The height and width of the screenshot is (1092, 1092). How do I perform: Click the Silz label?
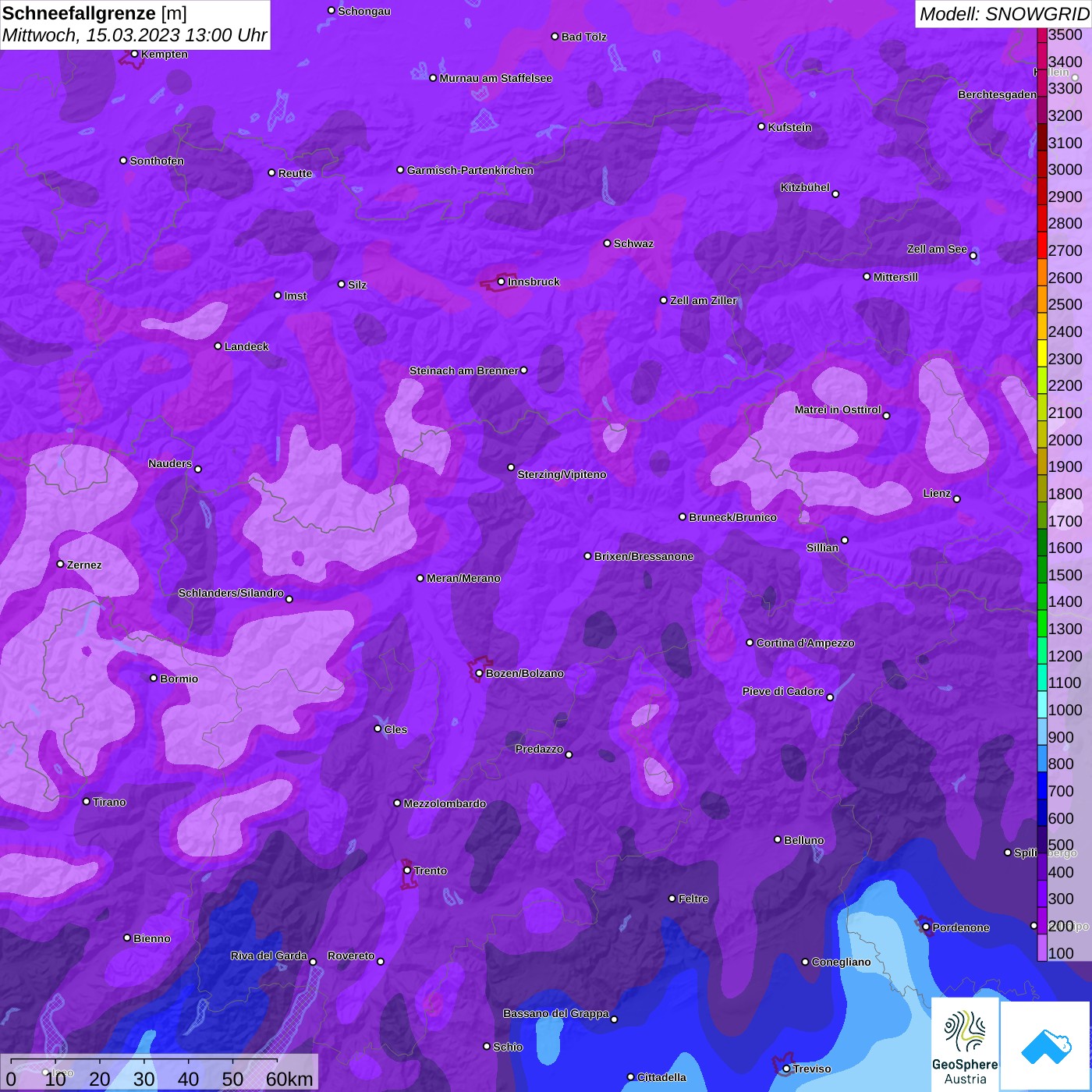tap(357, 285)
